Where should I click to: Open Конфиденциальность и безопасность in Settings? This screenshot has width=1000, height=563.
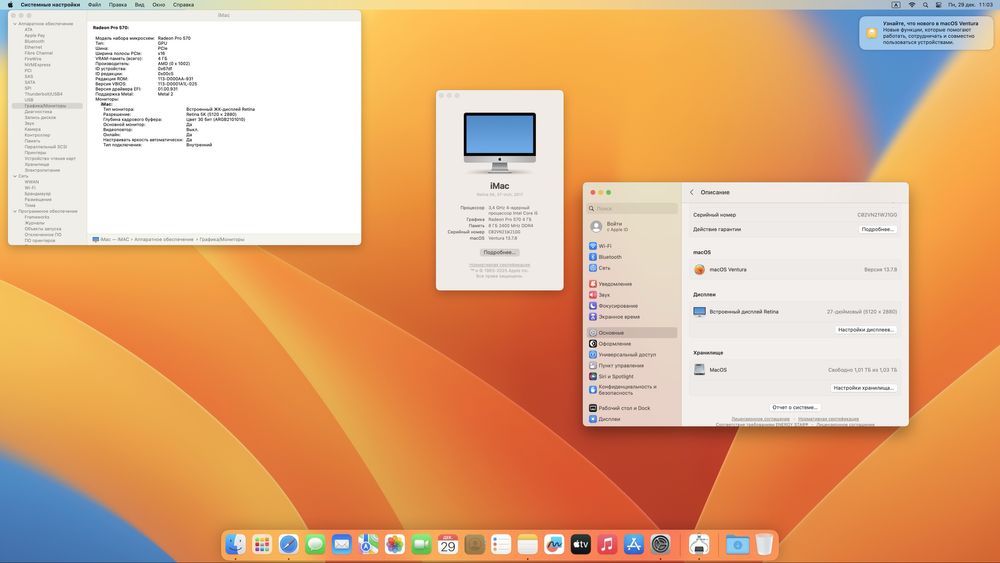click(x=632, y=390)
